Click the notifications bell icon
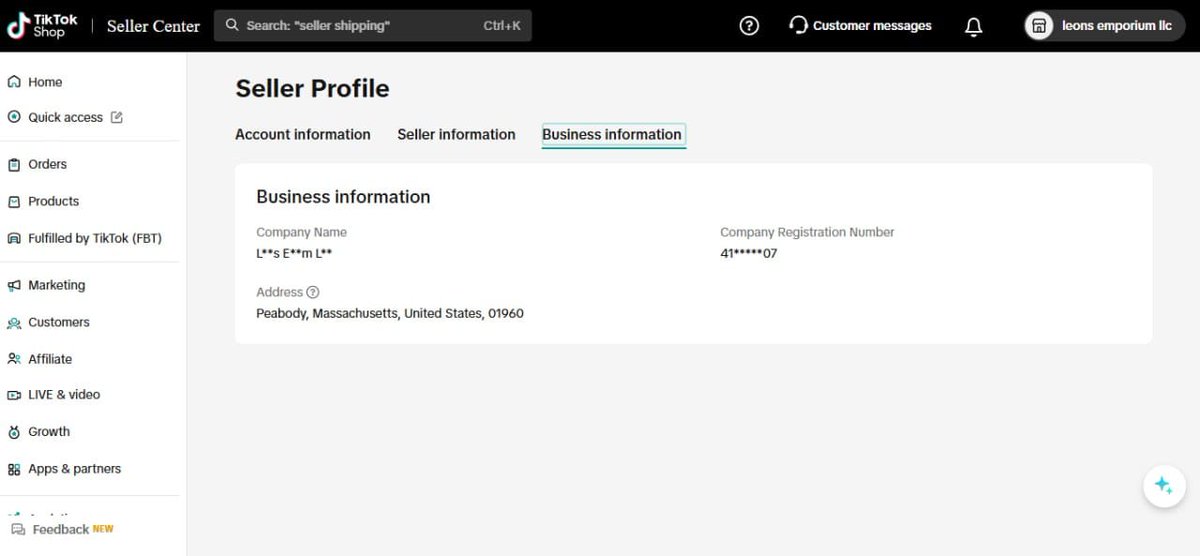 973,27
